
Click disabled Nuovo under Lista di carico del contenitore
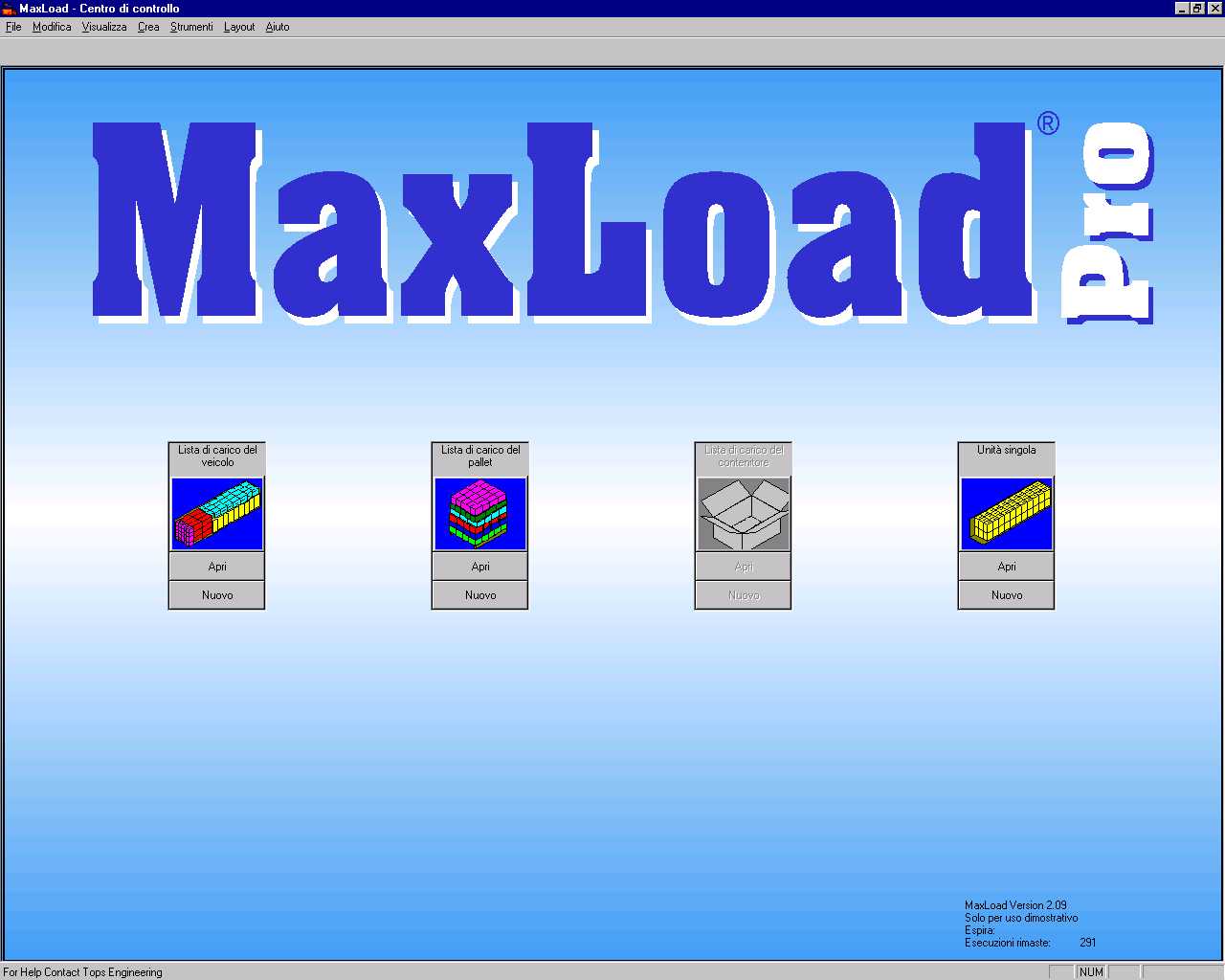(744, 595)
